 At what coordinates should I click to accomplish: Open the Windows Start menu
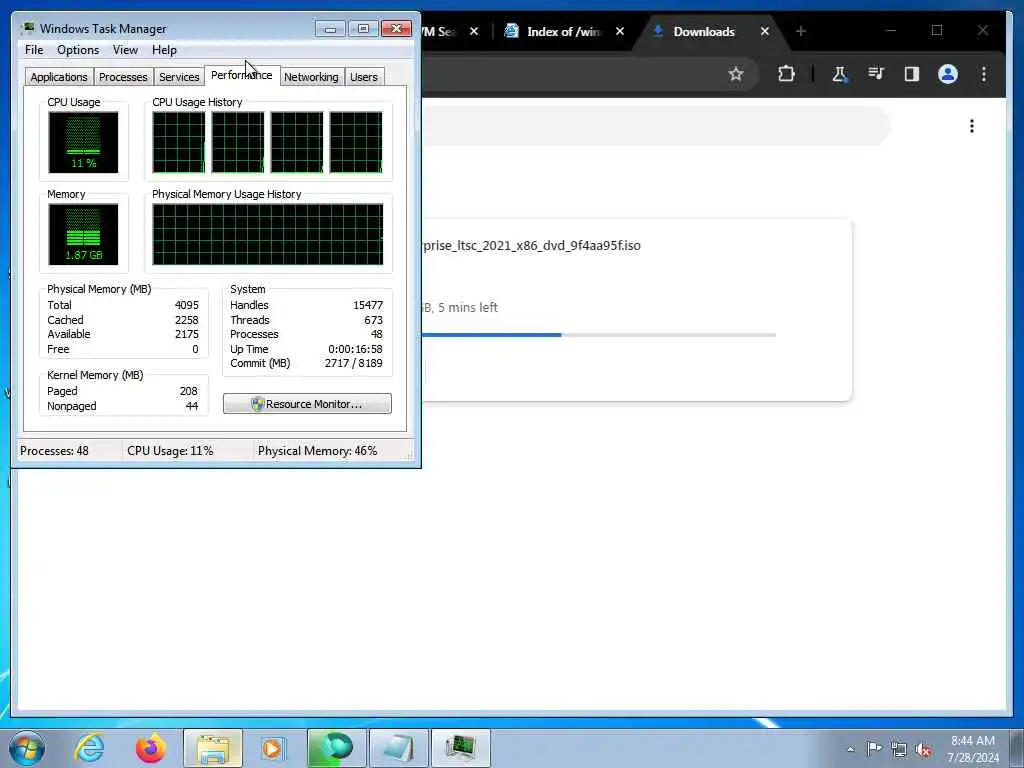click(x=27, y=748)
